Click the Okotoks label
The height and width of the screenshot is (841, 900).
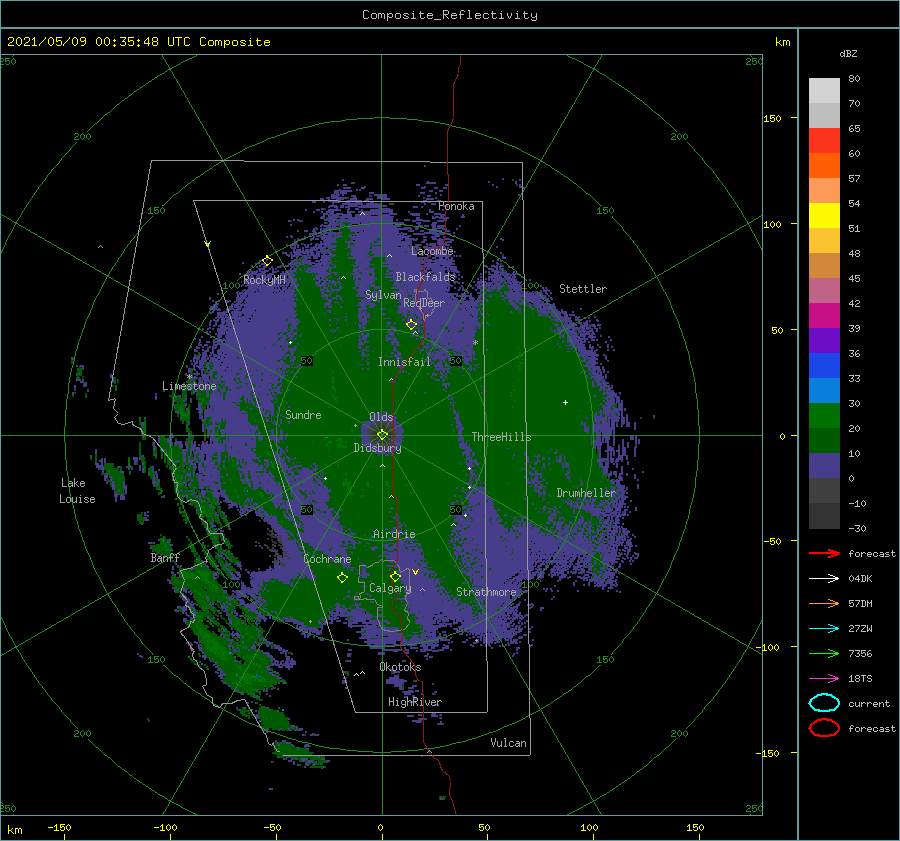(400, 667)
